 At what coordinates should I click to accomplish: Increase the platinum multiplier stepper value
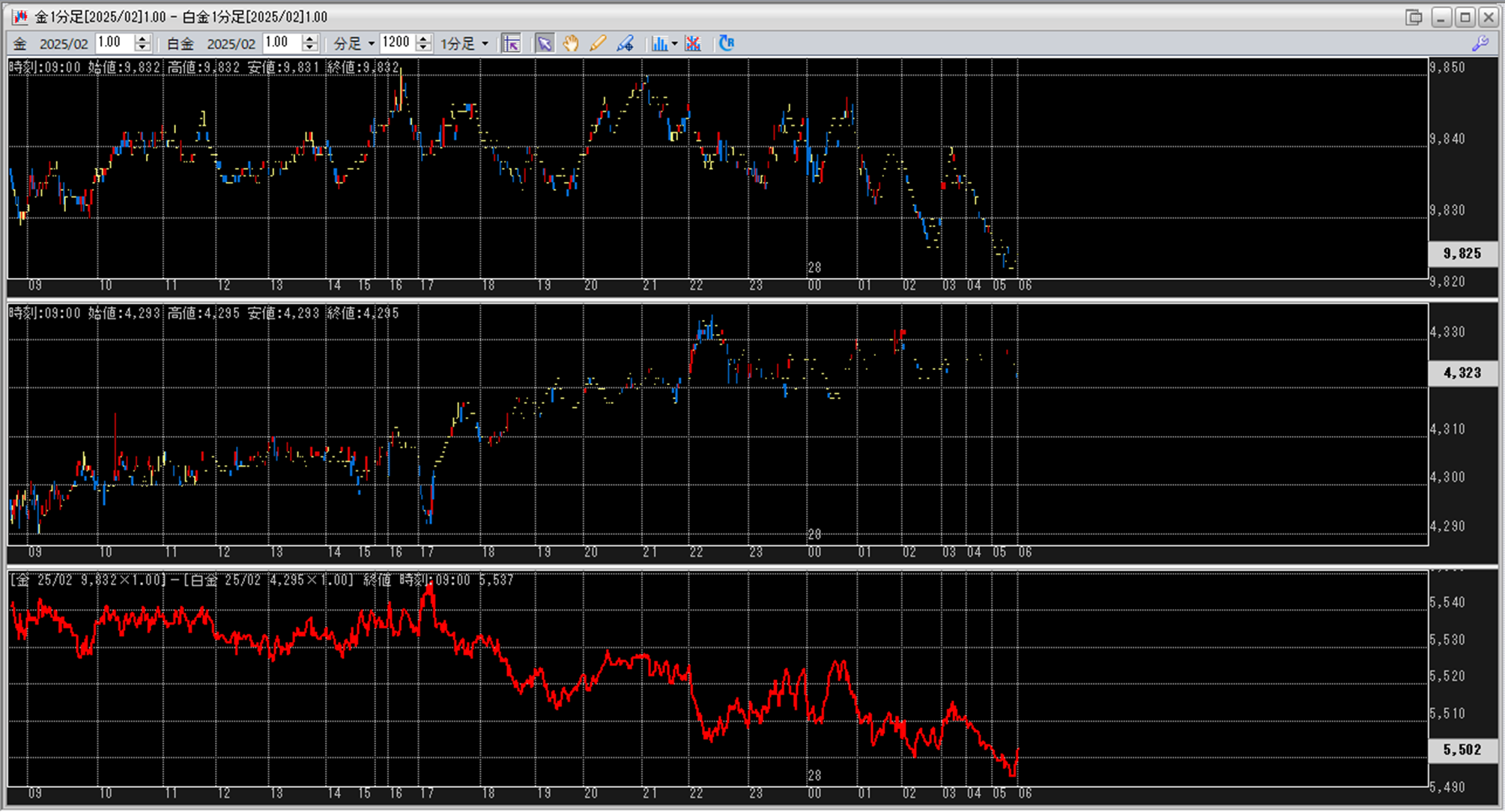click(x=310, y=39)
